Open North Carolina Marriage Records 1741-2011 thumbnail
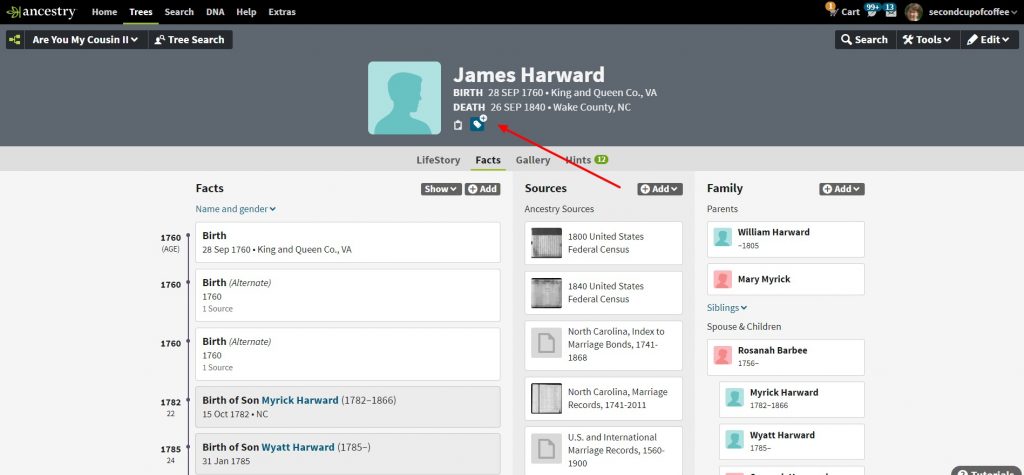This screenshot has width=1024, height=475. [546, 399]
